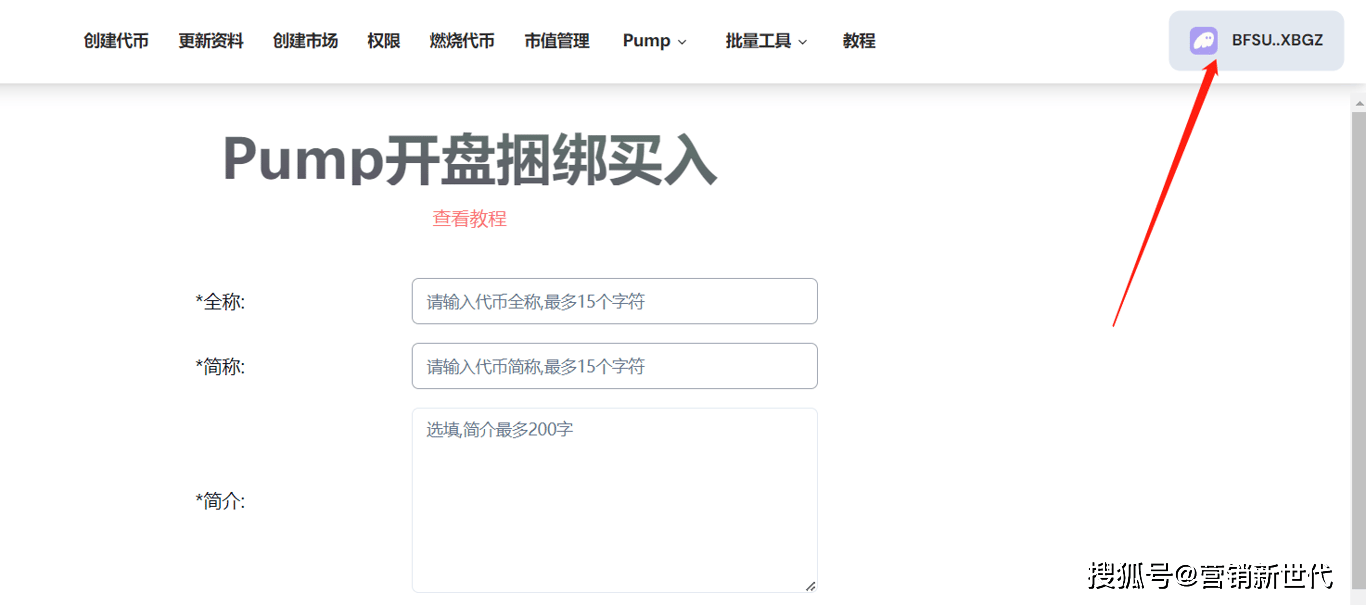Click the textarea resize handle
The image size is (1366, 605).
[x=811, y=587]
